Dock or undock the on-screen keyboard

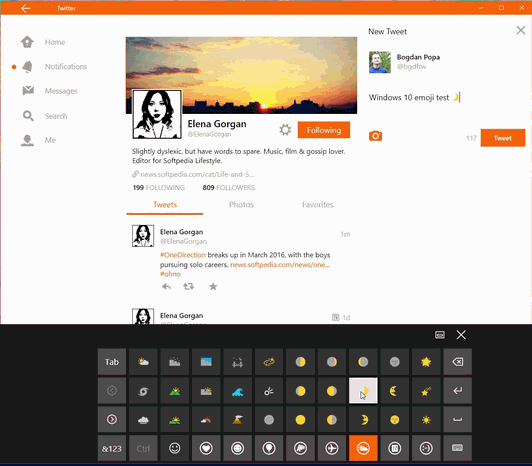pyautogui.click(x=440, y=335)
